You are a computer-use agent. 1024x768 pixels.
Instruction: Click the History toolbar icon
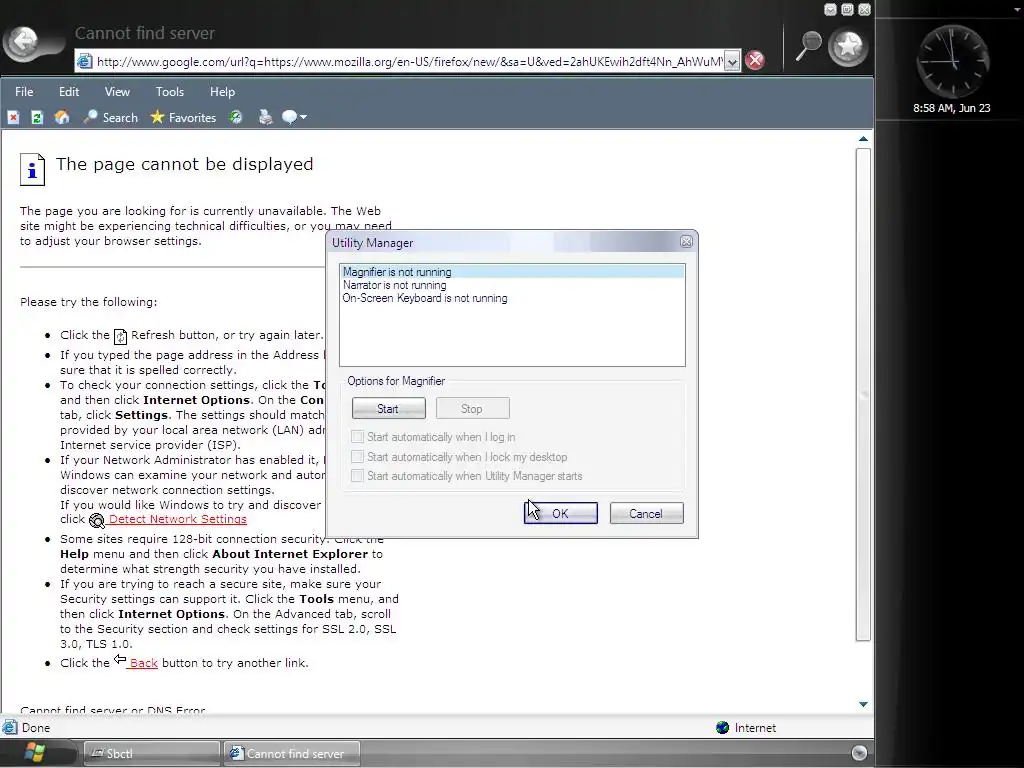(236, 118)
